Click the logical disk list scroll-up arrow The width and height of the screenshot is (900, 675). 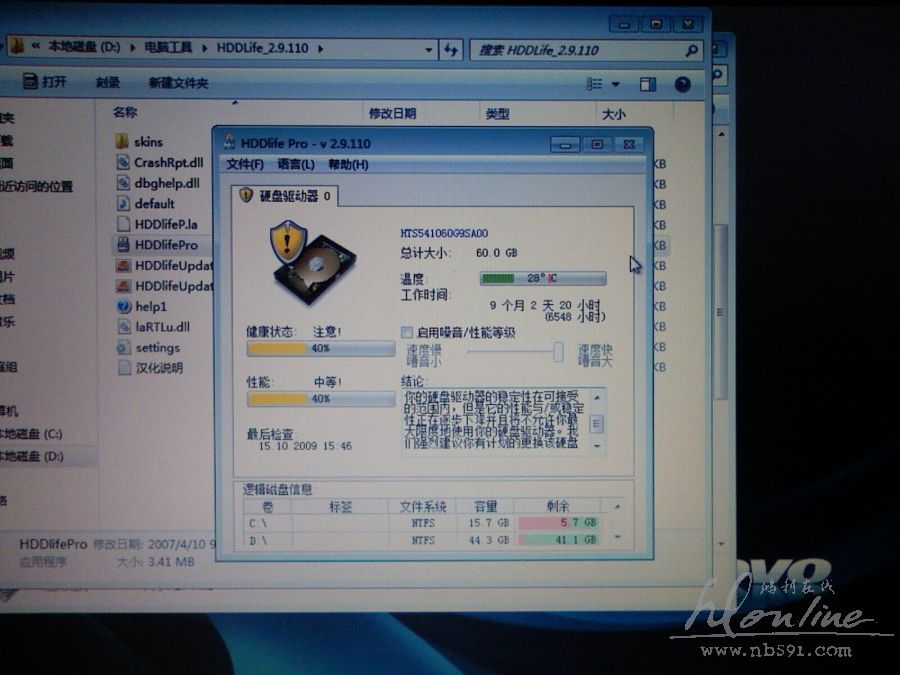click(618, 506)
